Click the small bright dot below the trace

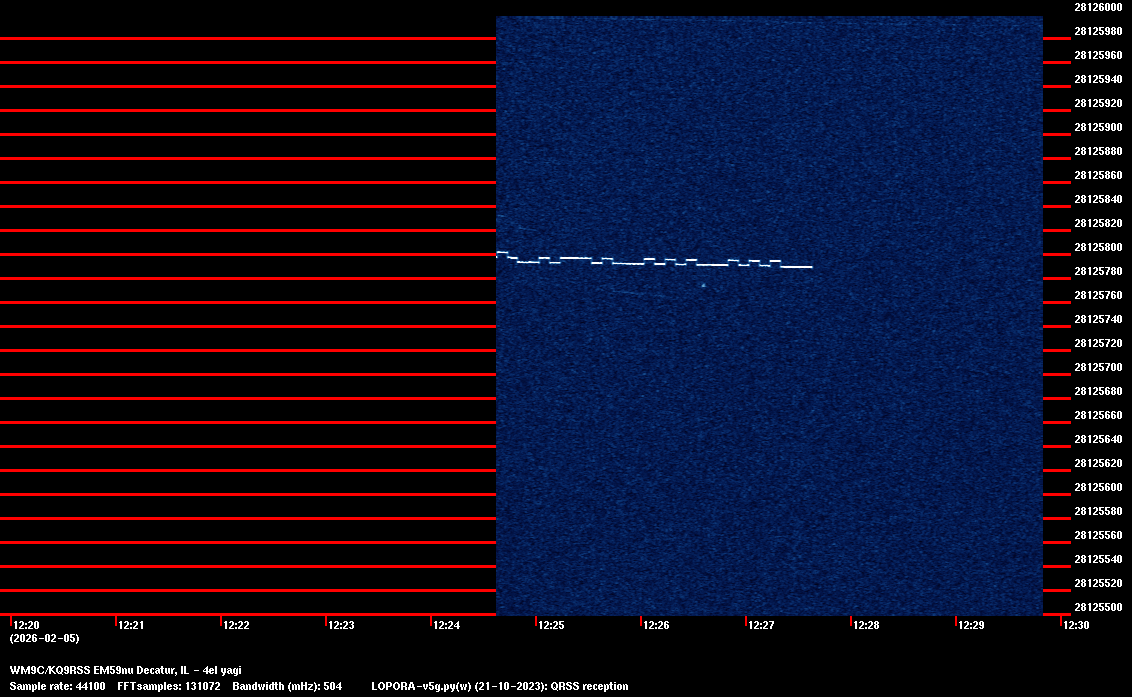[x=703, y=285]
